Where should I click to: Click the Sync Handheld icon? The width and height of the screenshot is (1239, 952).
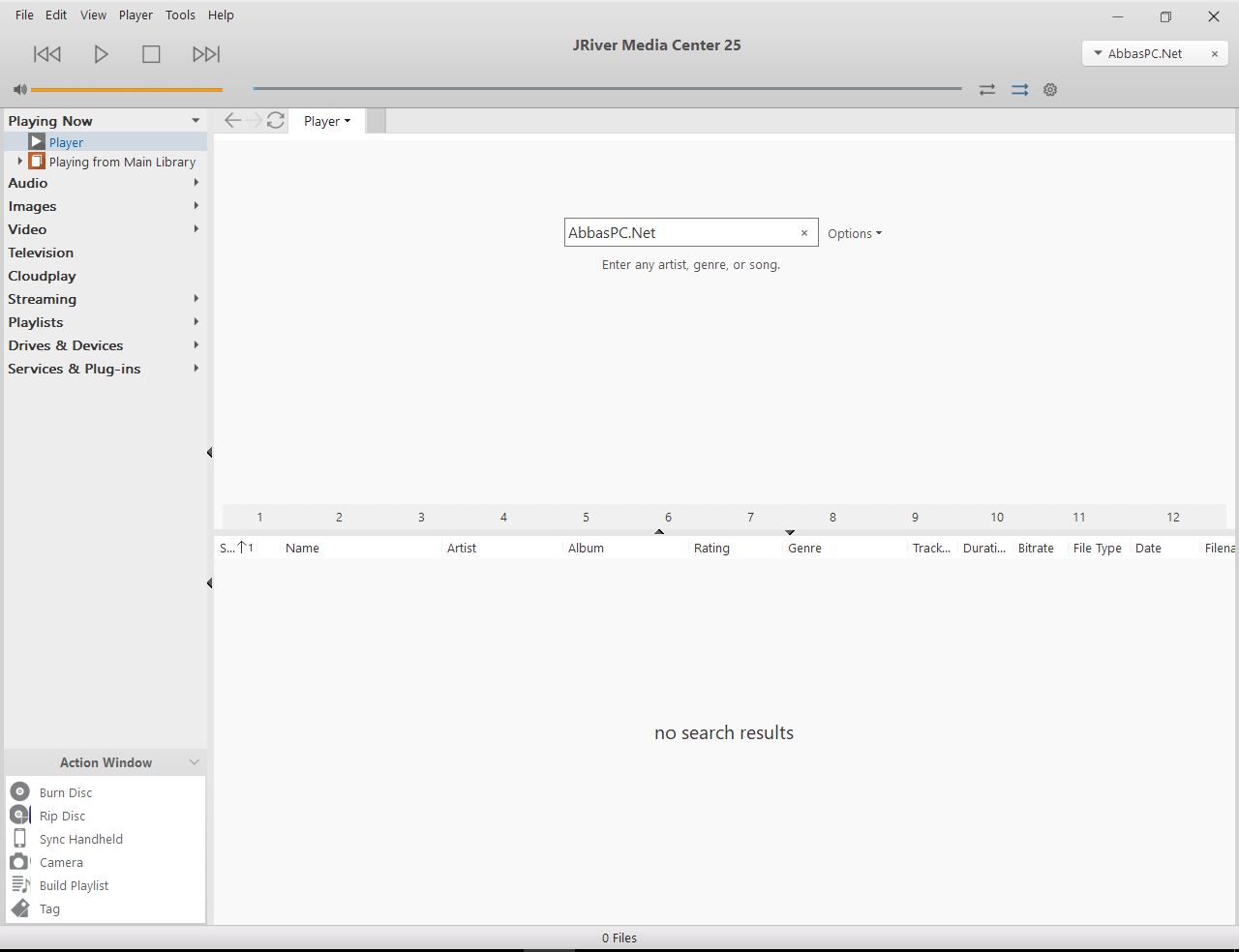(x=19, y=838)
